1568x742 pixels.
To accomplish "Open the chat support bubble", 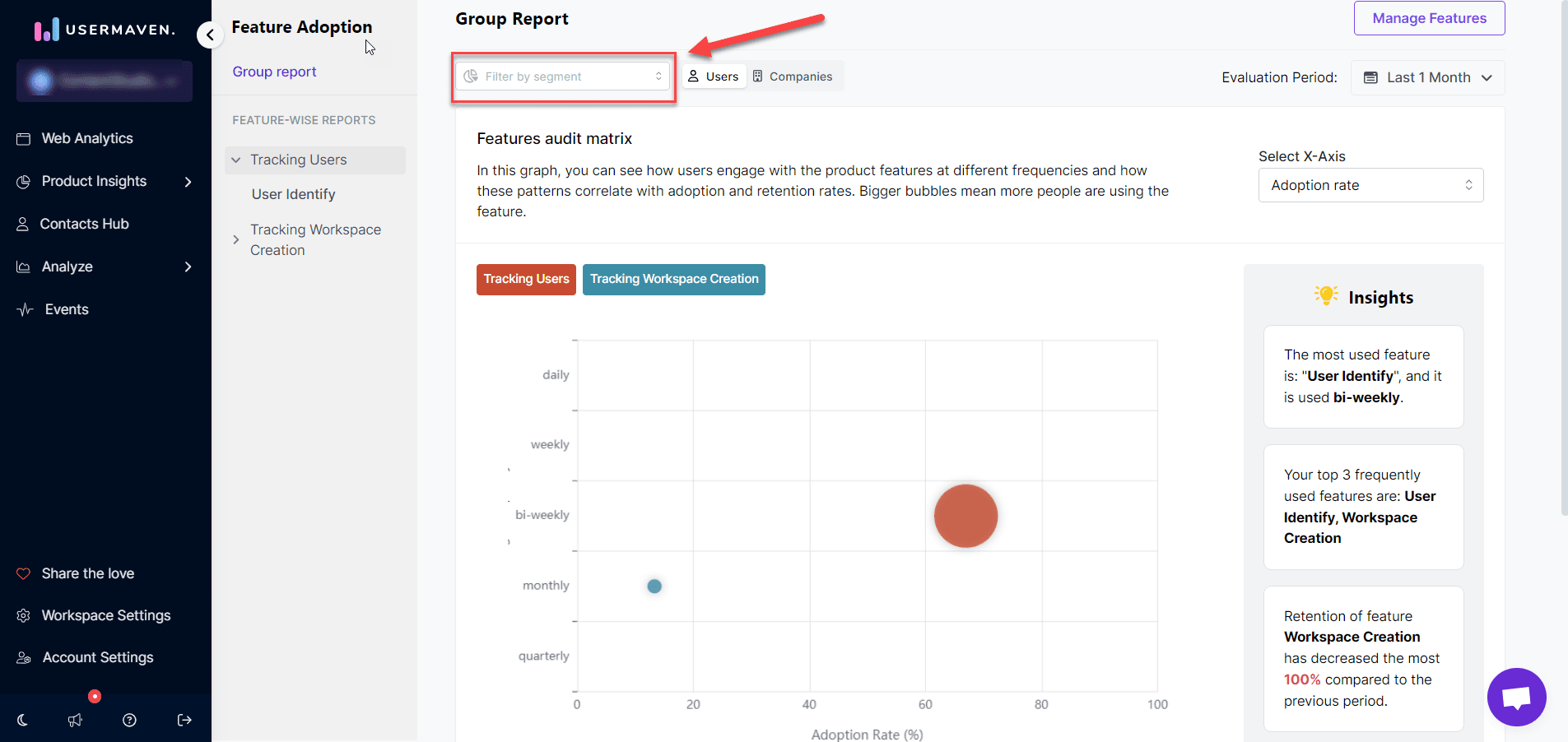I will click(x=1516, y=697).
